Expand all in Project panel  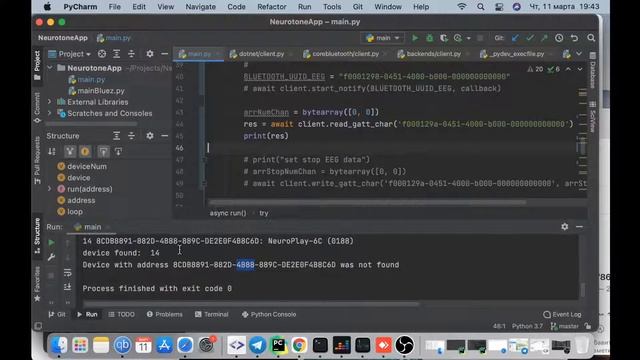116,54
